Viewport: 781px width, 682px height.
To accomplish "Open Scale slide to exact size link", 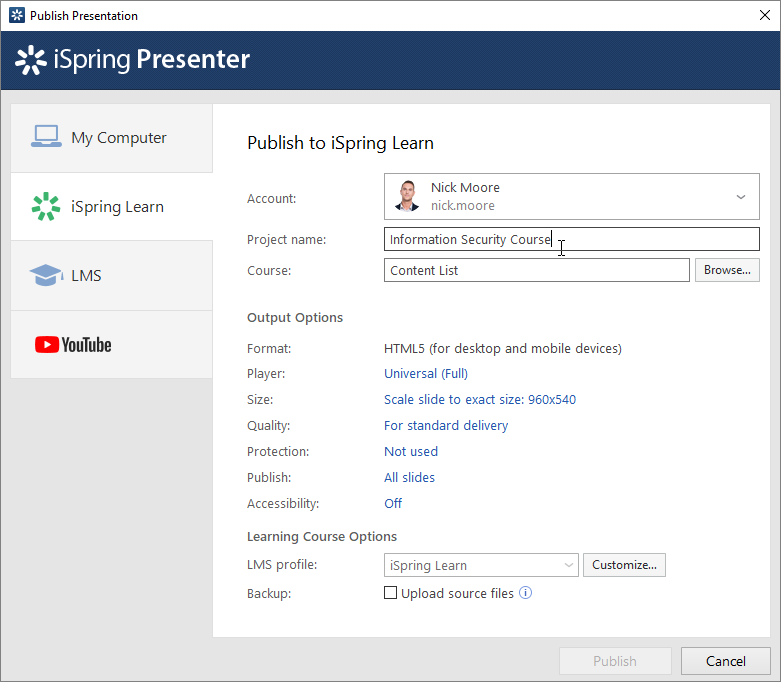I will pyautogui.click(x=480, y=400).
